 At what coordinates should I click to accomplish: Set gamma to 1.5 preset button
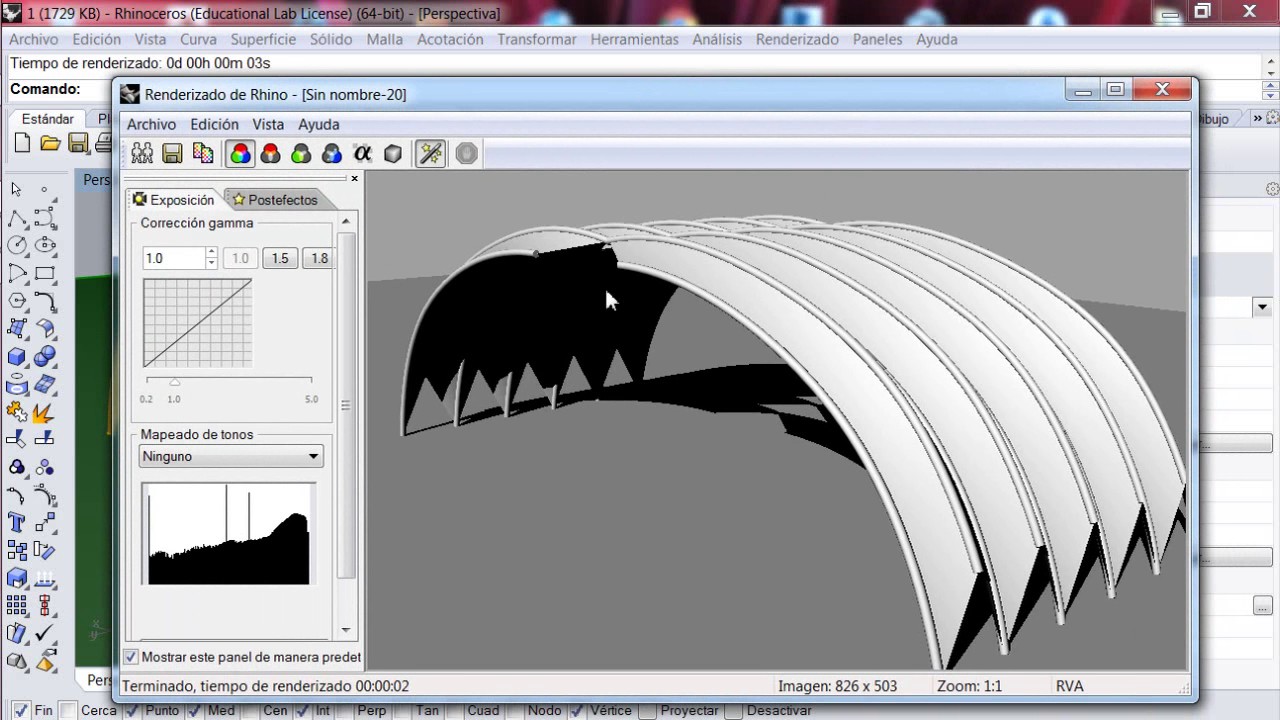(x=280, y=258)
